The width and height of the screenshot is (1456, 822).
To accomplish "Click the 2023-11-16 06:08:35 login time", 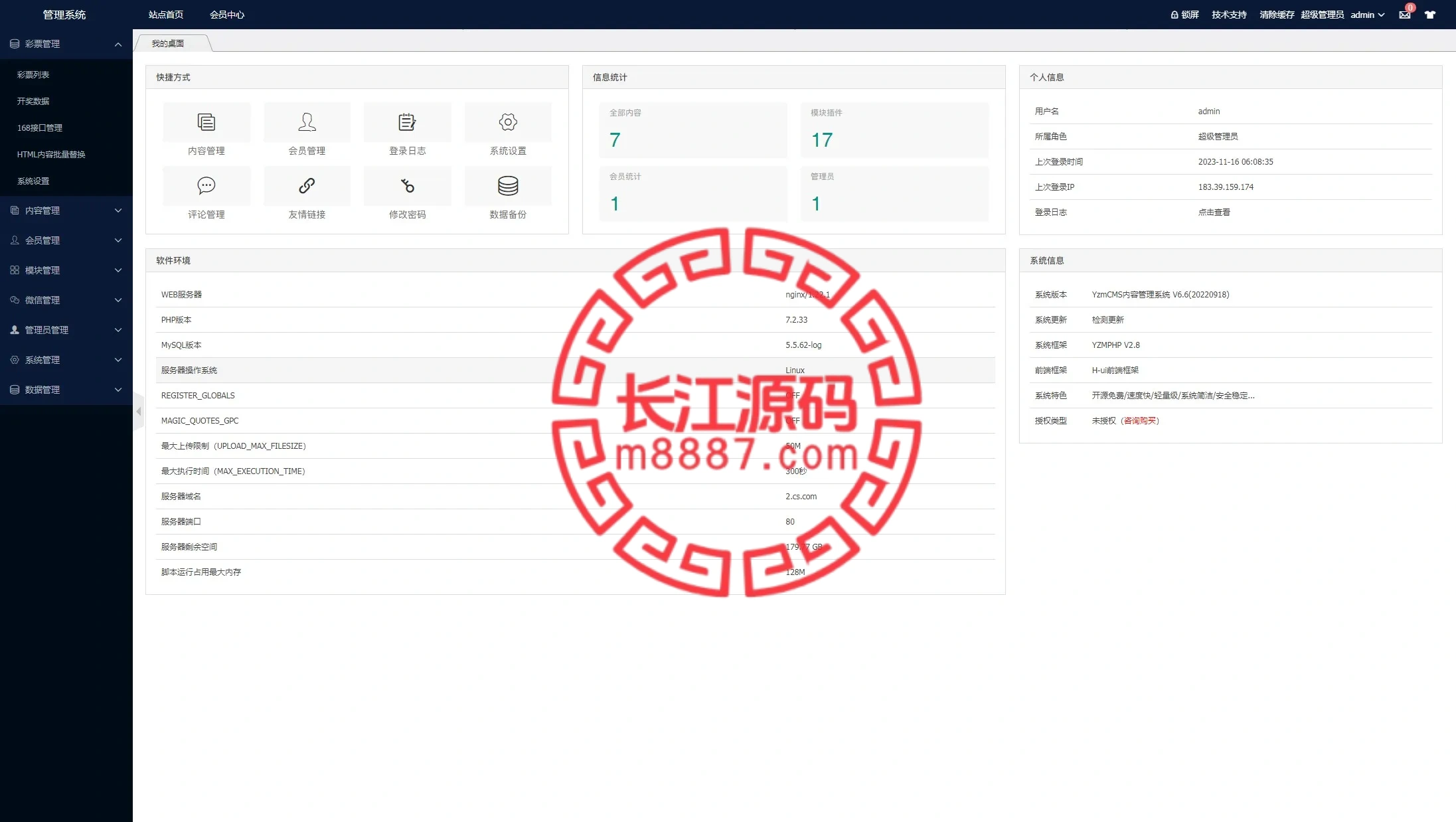I will pos(1236,162).
